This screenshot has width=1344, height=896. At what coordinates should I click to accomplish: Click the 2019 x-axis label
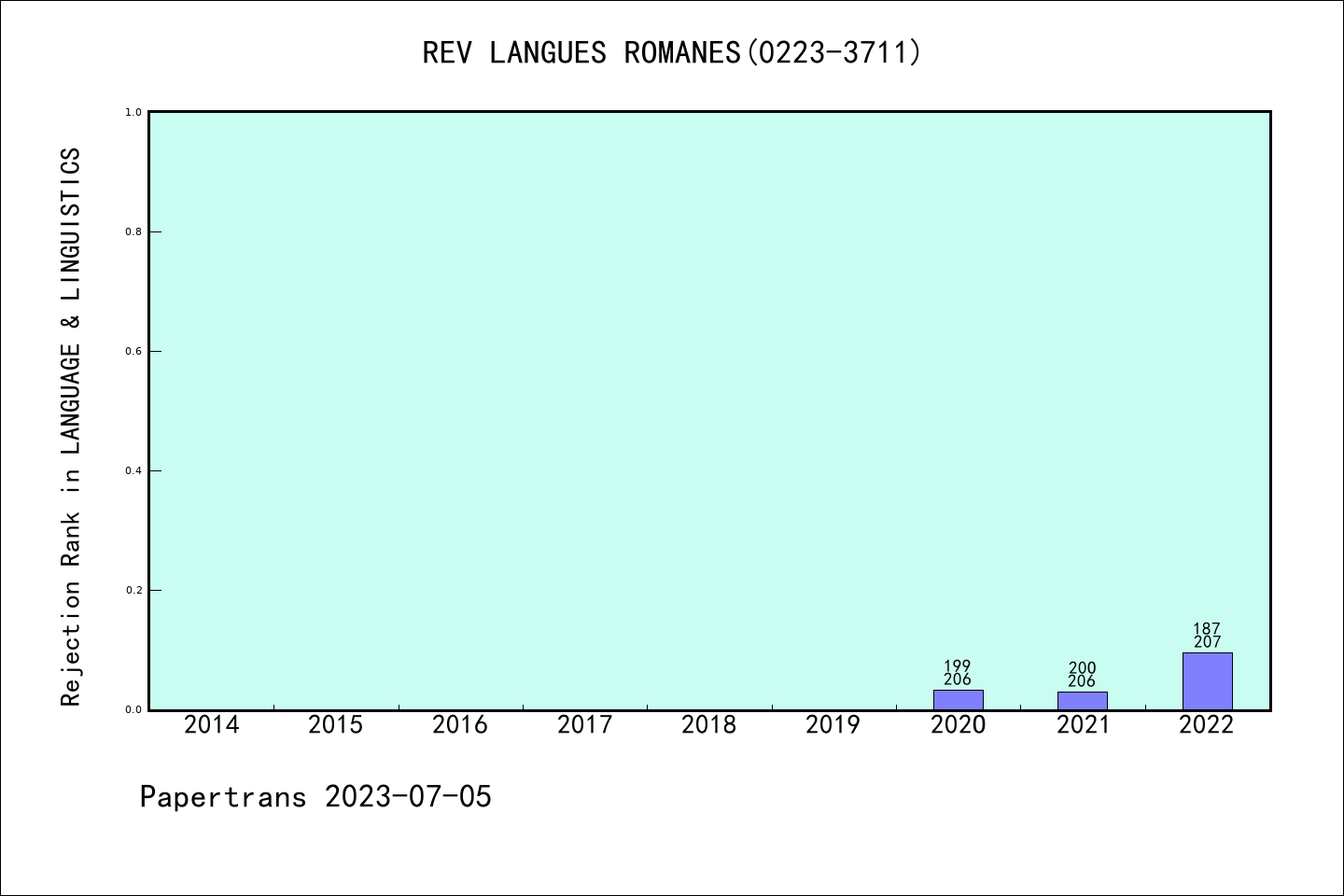(833, 724)
